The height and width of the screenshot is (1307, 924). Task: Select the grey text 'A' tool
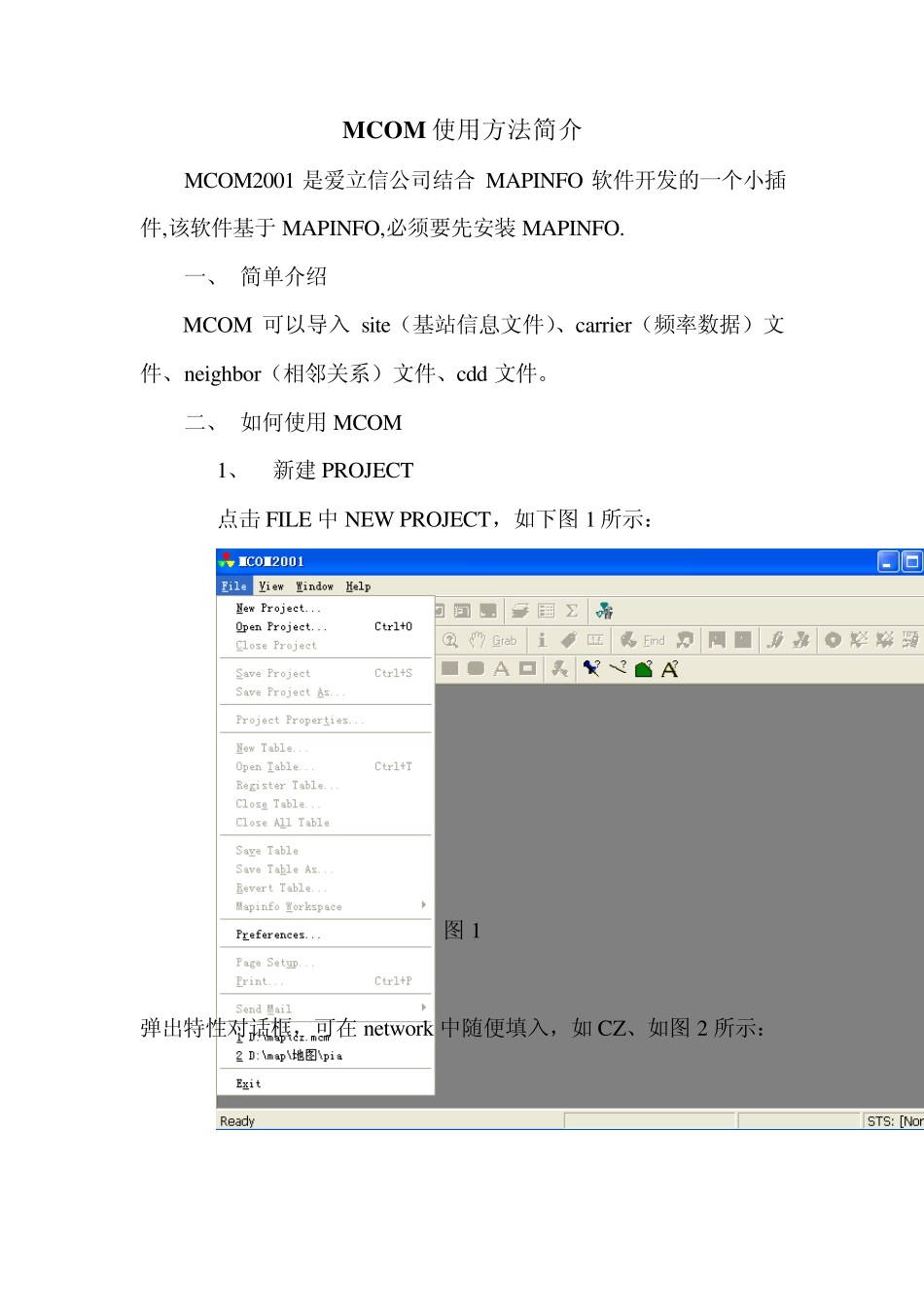point(502,668)
